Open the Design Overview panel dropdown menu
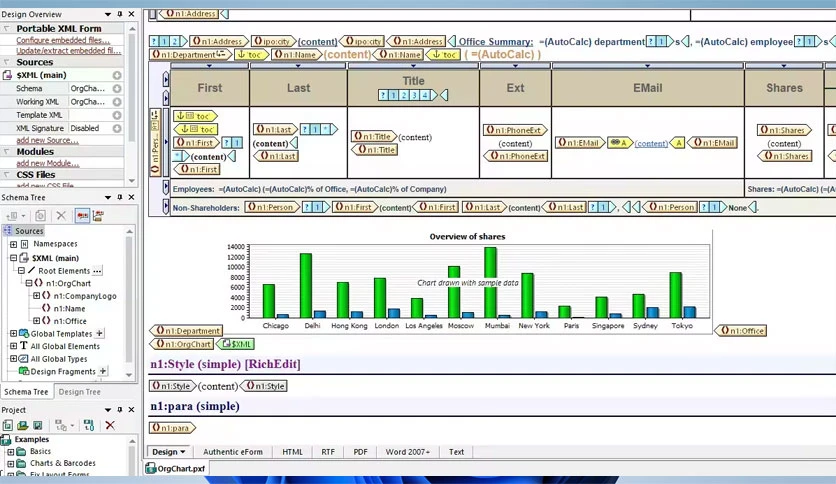Image resolution: width=836 pixels, height=484 pixels. pos(108,14)
